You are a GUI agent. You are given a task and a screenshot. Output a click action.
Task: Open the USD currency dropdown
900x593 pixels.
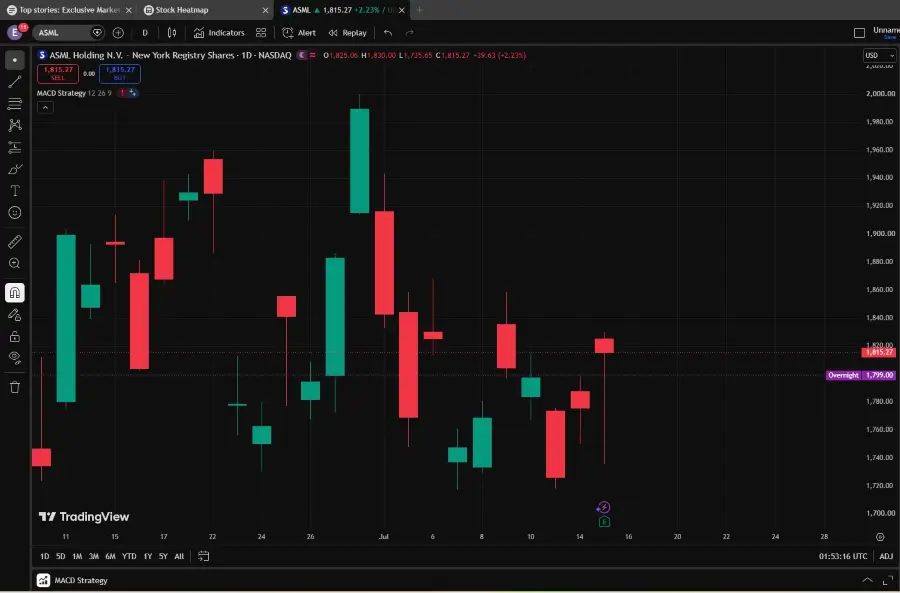tap(879, 55)
